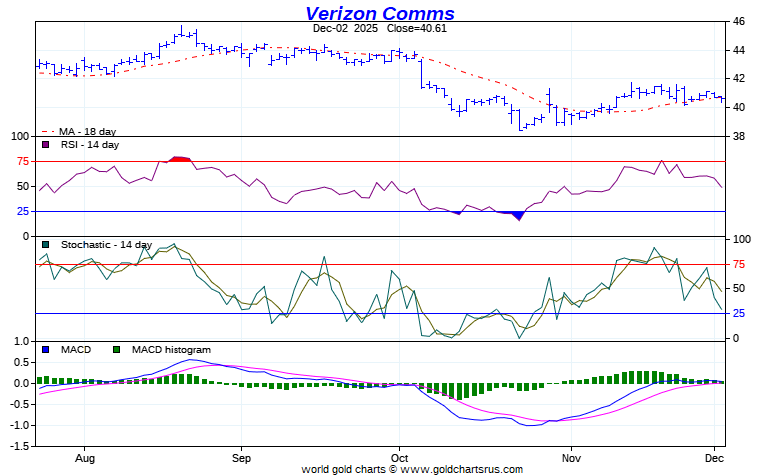Click the red "75" RSI axis label
760x475 pixels.
pos(23,161)
